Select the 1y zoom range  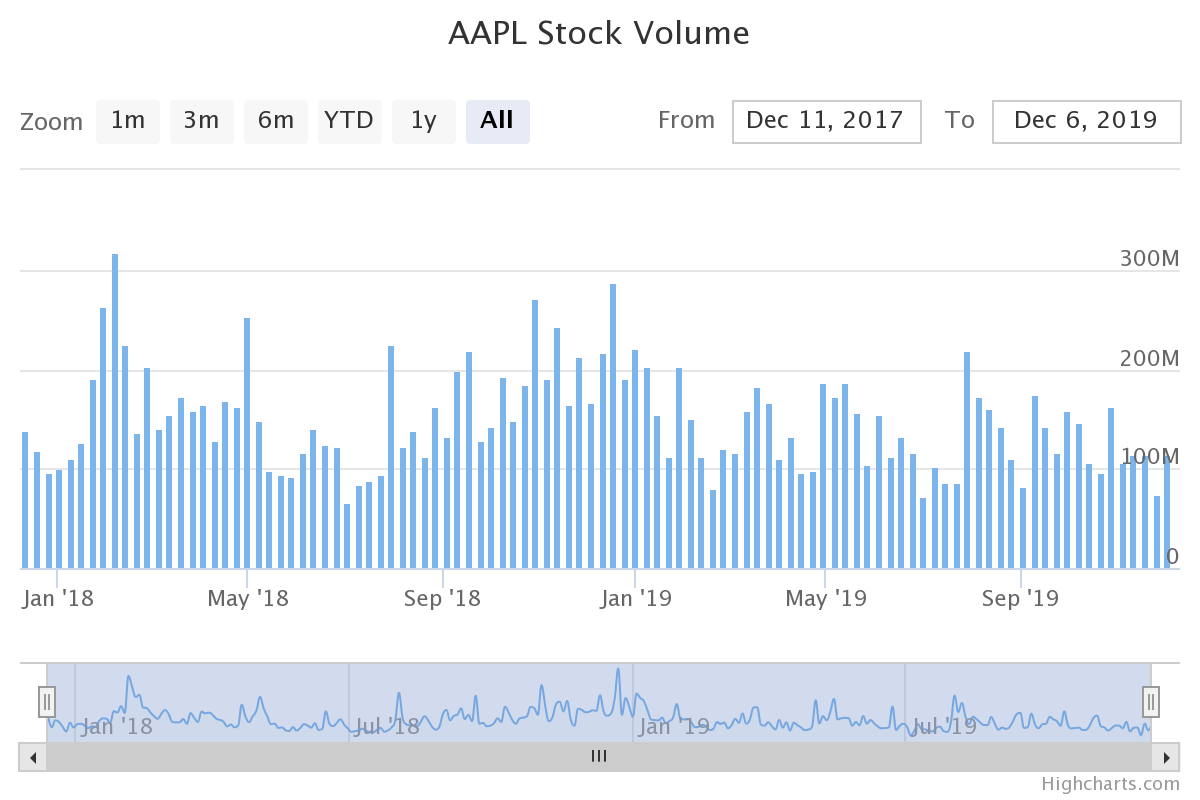click(x=423, y=121)
